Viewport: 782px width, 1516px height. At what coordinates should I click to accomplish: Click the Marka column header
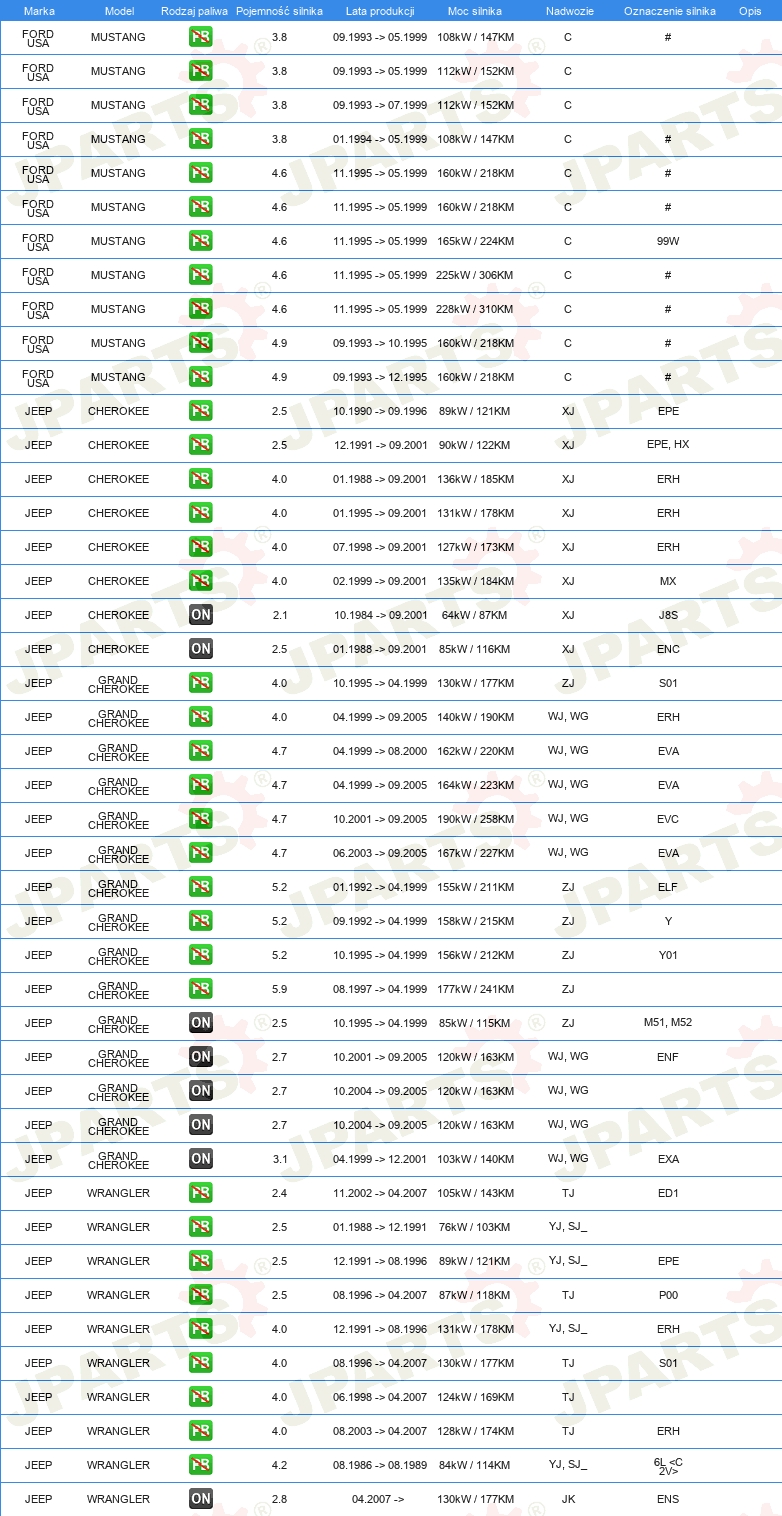pos(39,11)
